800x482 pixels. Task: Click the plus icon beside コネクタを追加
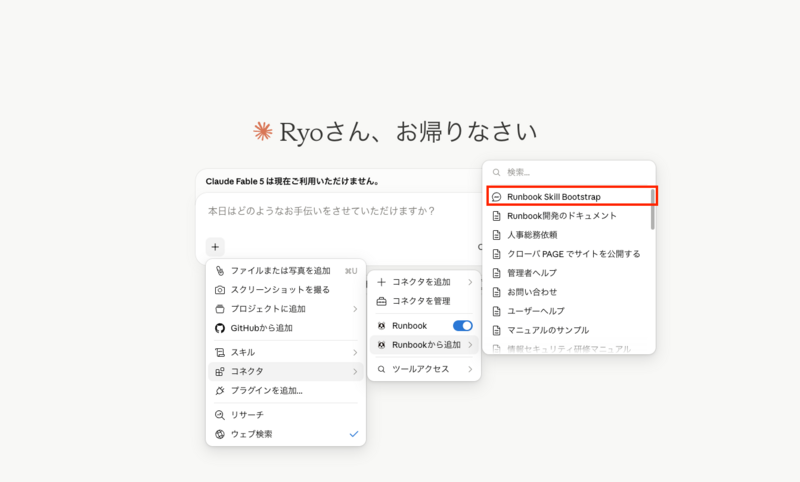tap(381, 282)
